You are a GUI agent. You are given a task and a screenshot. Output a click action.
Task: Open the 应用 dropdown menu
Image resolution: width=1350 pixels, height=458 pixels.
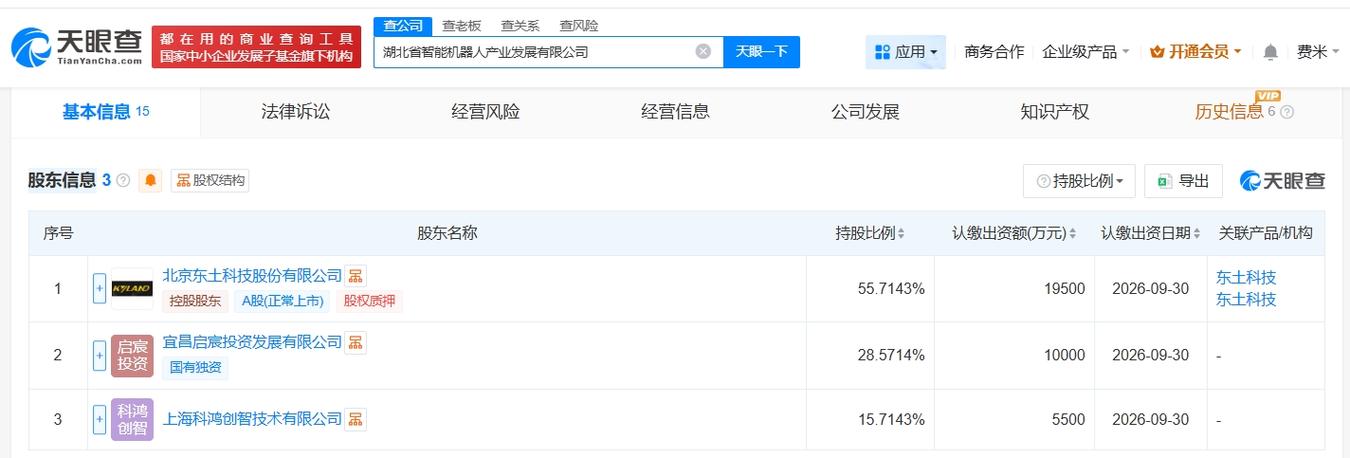click(906, 52)
